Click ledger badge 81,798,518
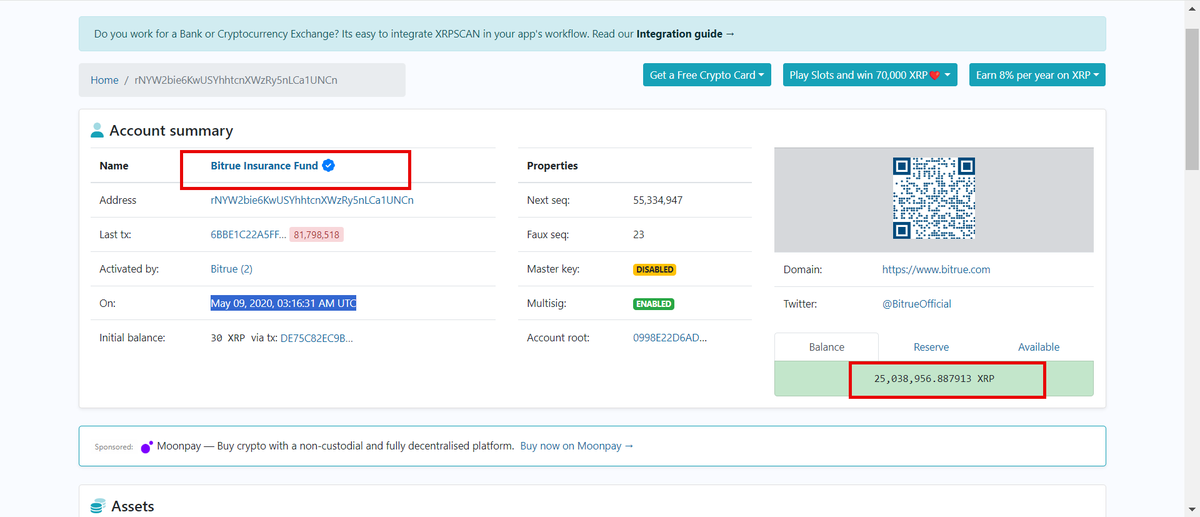Viewport: 1200px width, 517px height. (x=317, y=235)
